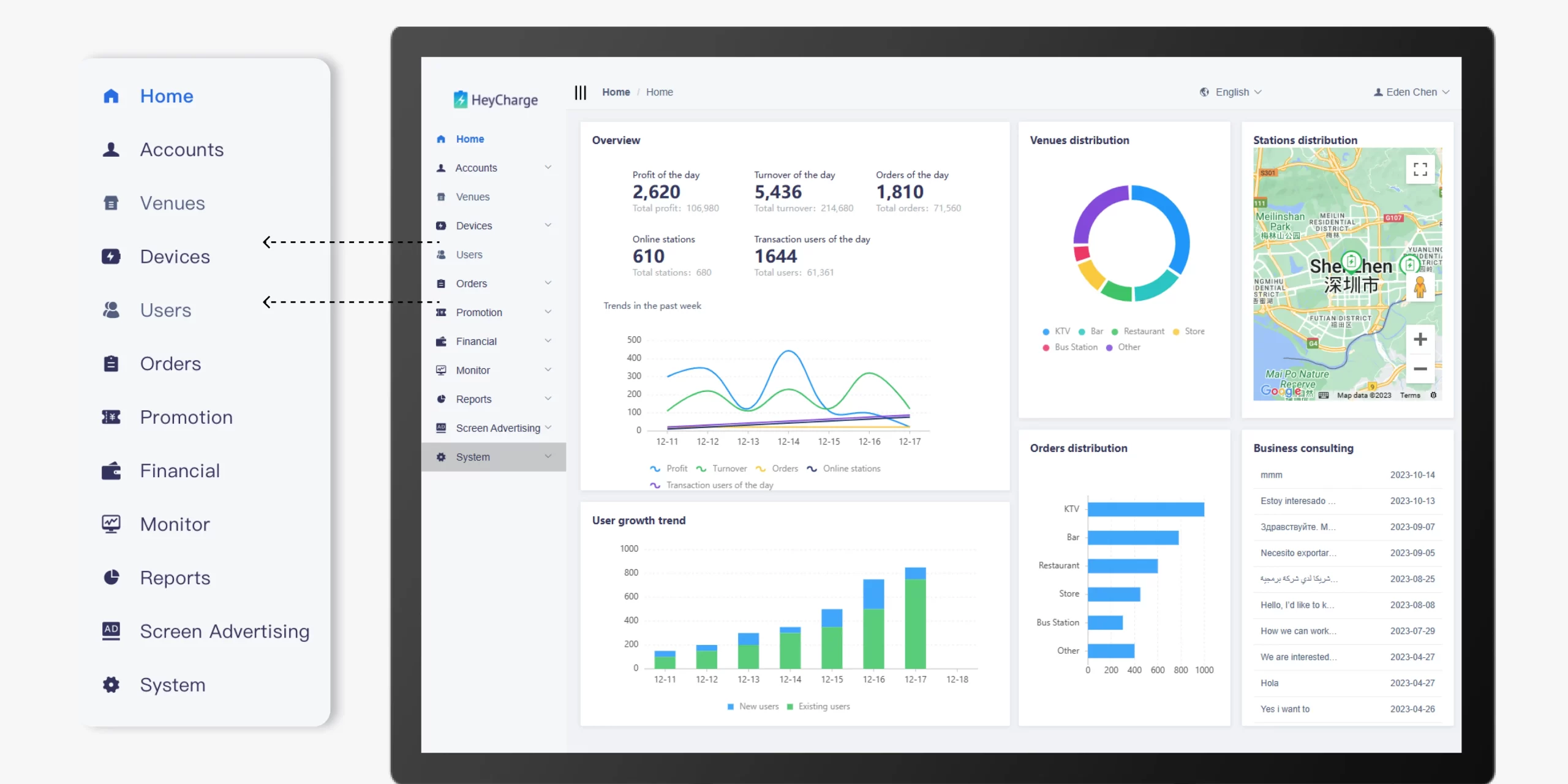
Task: Zoom in on the stations map
Action: (1420, 339)
